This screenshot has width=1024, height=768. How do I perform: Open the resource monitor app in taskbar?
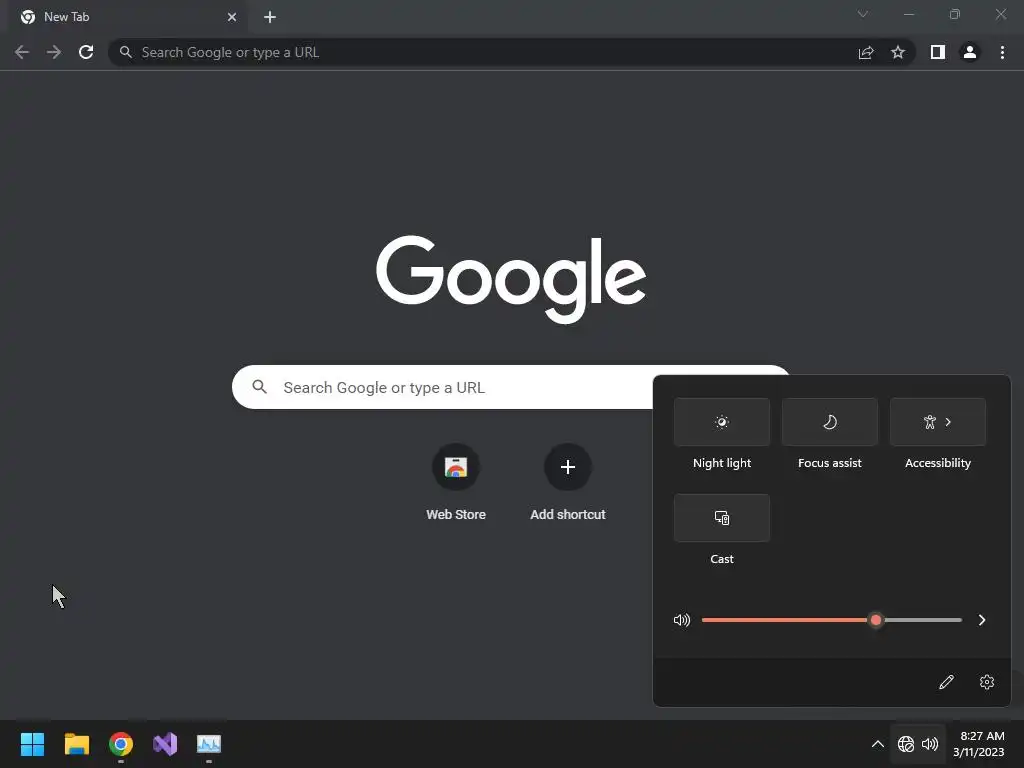tap(209, 744)
